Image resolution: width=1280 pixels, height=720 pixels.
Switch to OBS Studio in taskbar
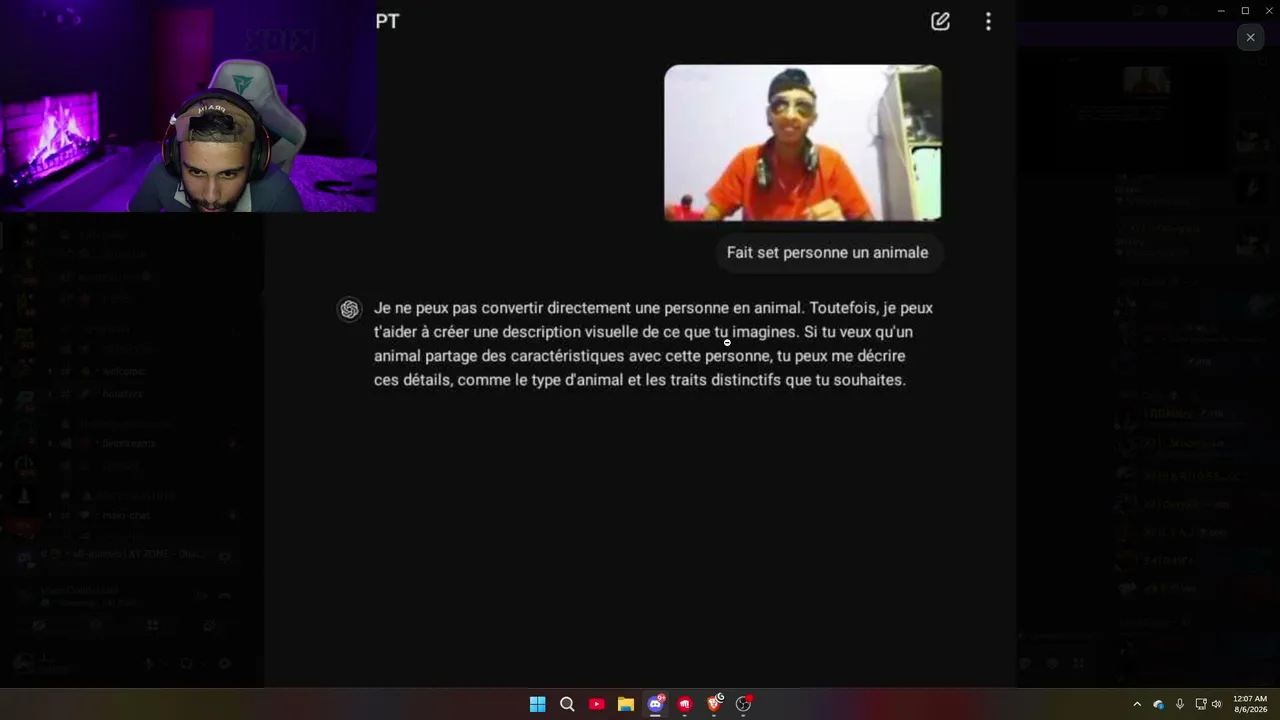tap(743, 704)
